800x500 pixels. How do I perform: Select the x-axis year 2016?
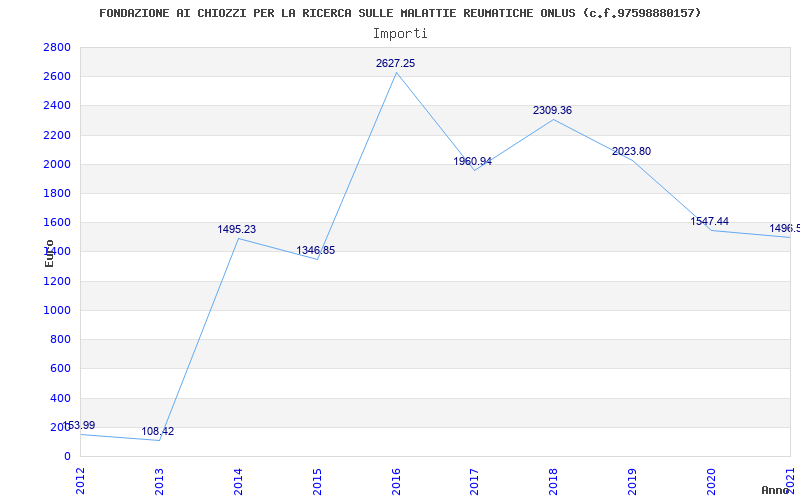396,481
